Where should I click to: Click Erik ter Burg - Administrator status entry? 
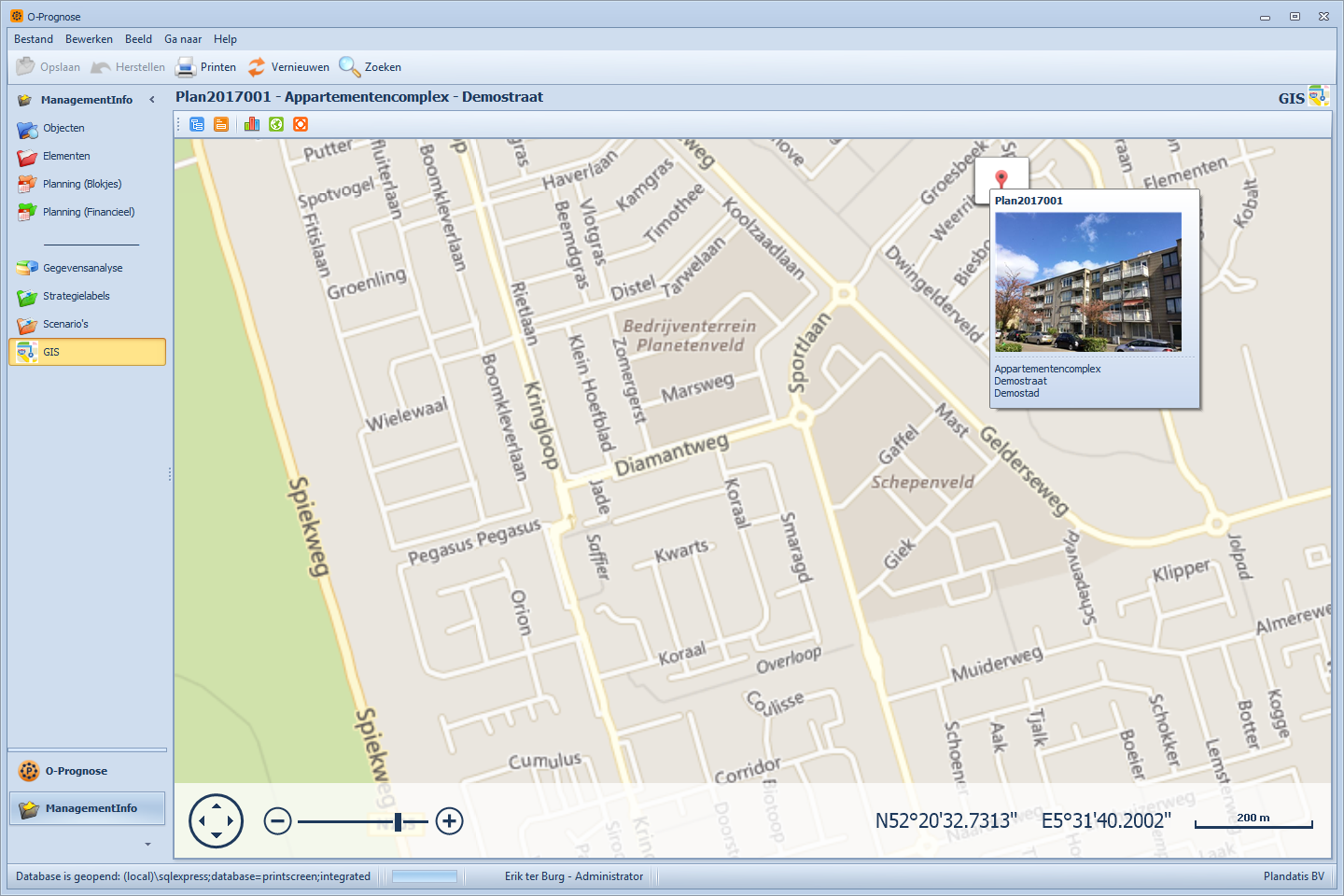[x=574, y=876]
